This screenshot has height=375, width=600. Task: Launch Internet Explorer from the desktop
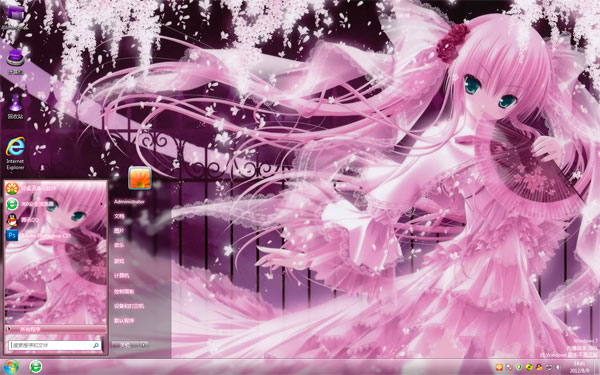(15, 153)
